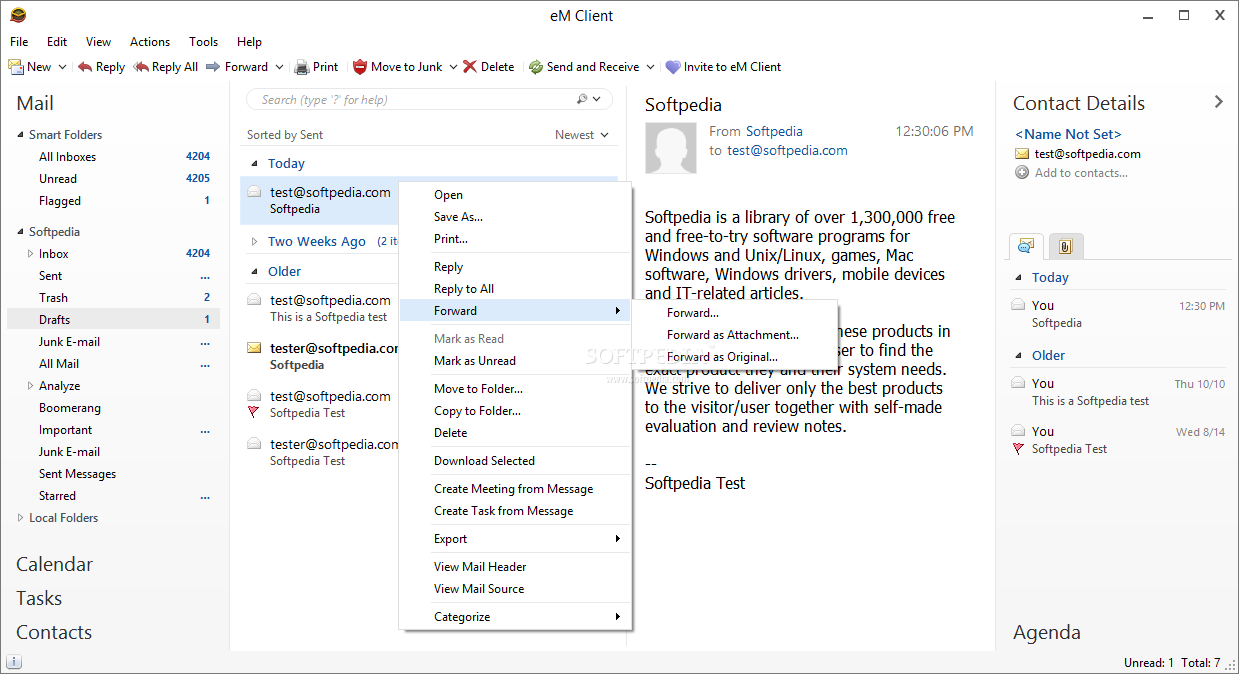Open the attachments history tab icon
This screenshot has width=1239, height=674.
pyautogui.click(x=1066, y=245)
